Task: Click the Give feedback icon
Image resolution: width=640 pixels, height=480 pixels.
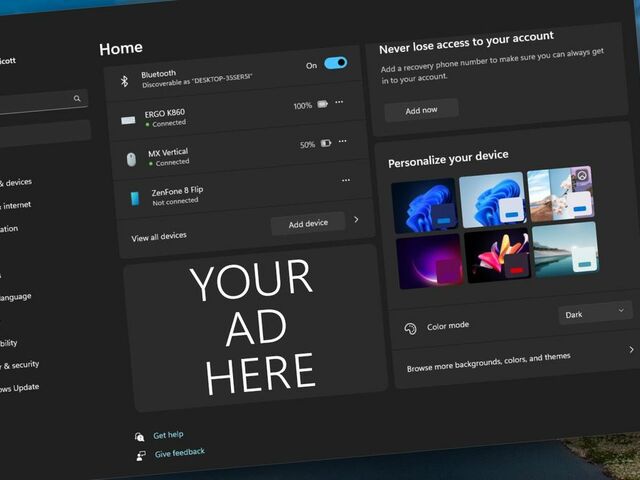Action: click(141, 456)
